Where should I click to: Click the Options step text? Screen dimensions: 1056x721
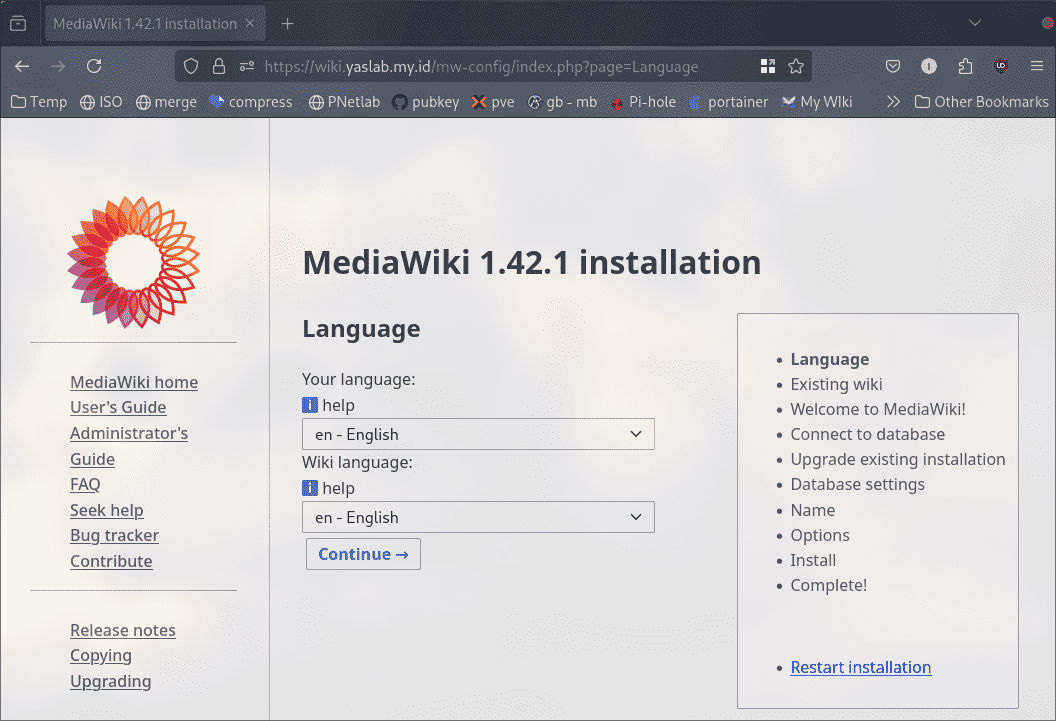[820, 535]
